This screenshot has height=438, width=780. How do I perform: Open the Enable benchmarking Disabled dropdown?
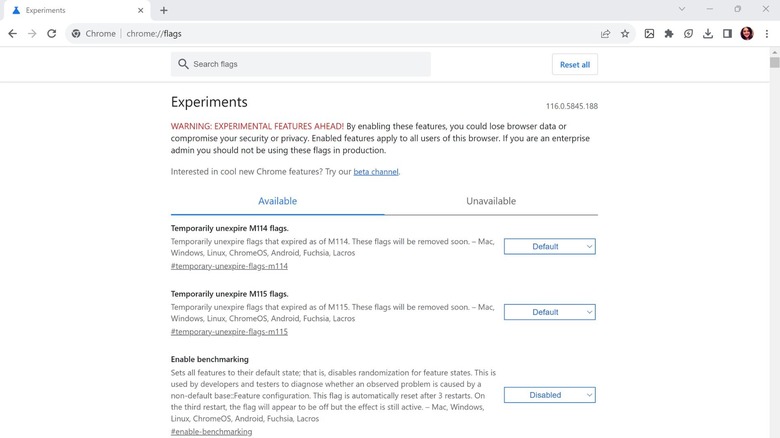(x=549, y=395)
